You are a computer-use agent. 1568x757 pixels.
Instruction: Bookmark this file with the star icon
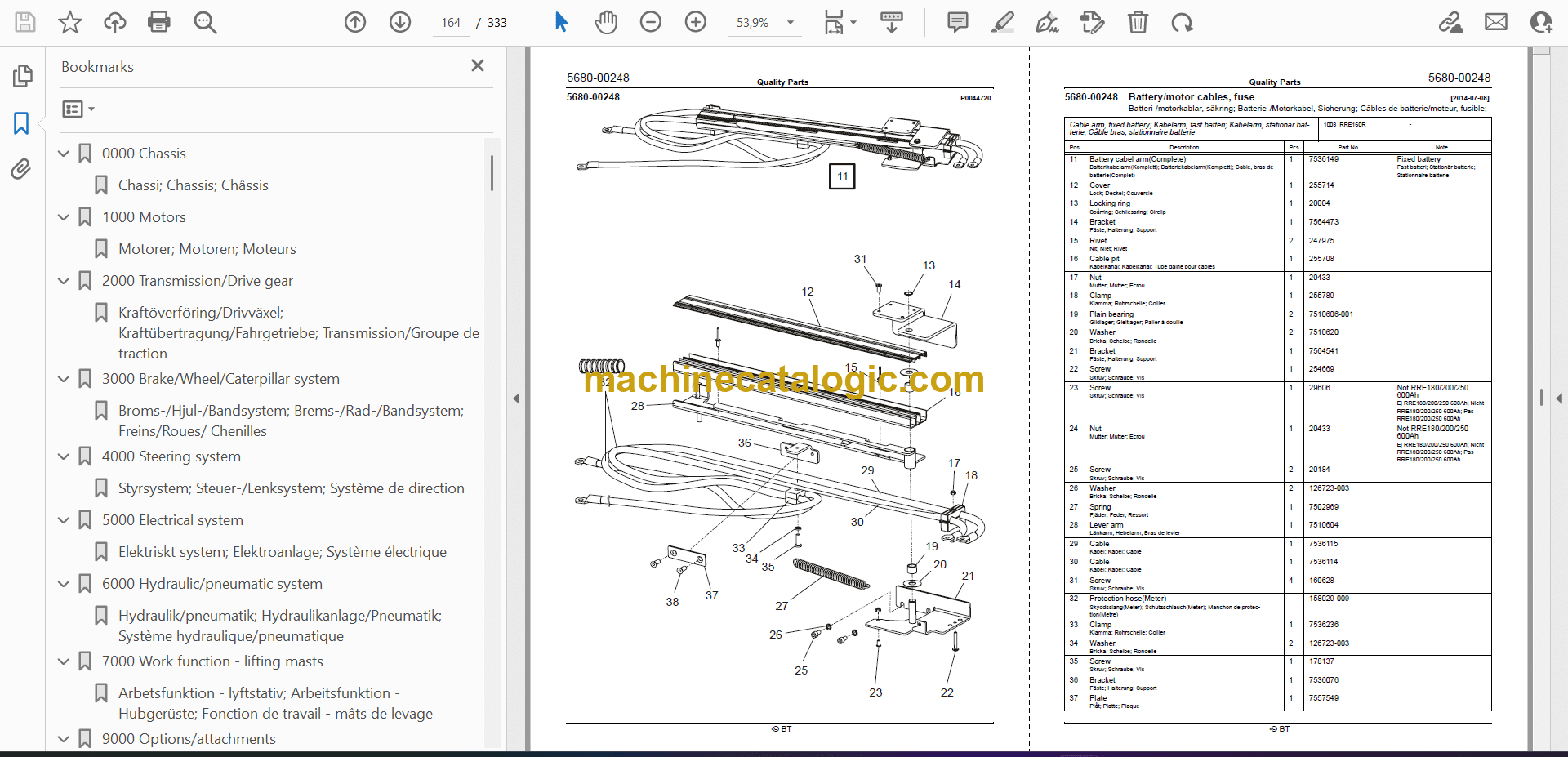(70, 22)
